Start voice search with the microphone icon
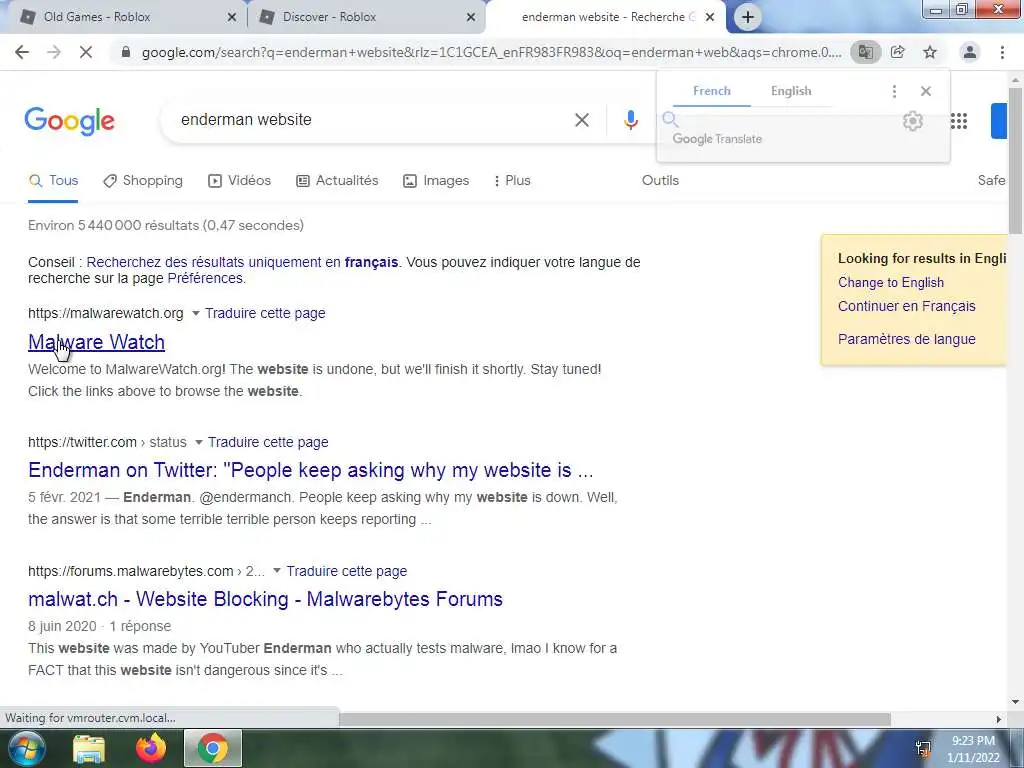Viewport: 1024px width, 768px height. (x=630, y=120)
